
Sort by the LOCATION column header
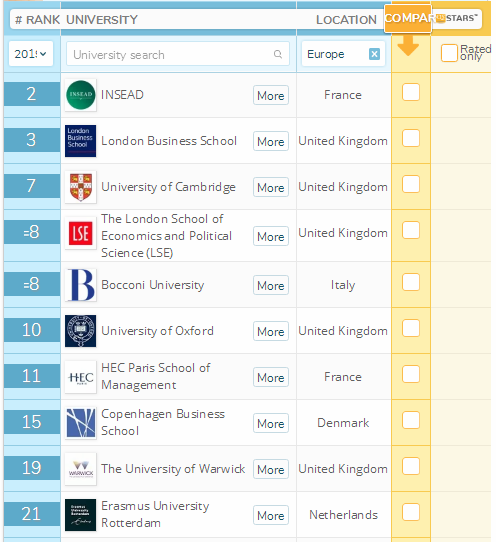tap(346, 20)
